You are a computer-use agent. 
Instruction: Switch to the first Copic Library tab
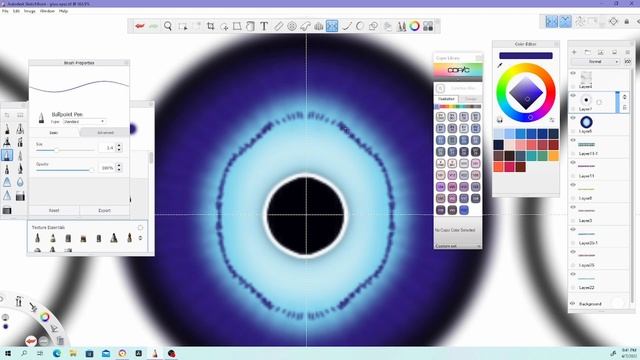pos(446,99)
